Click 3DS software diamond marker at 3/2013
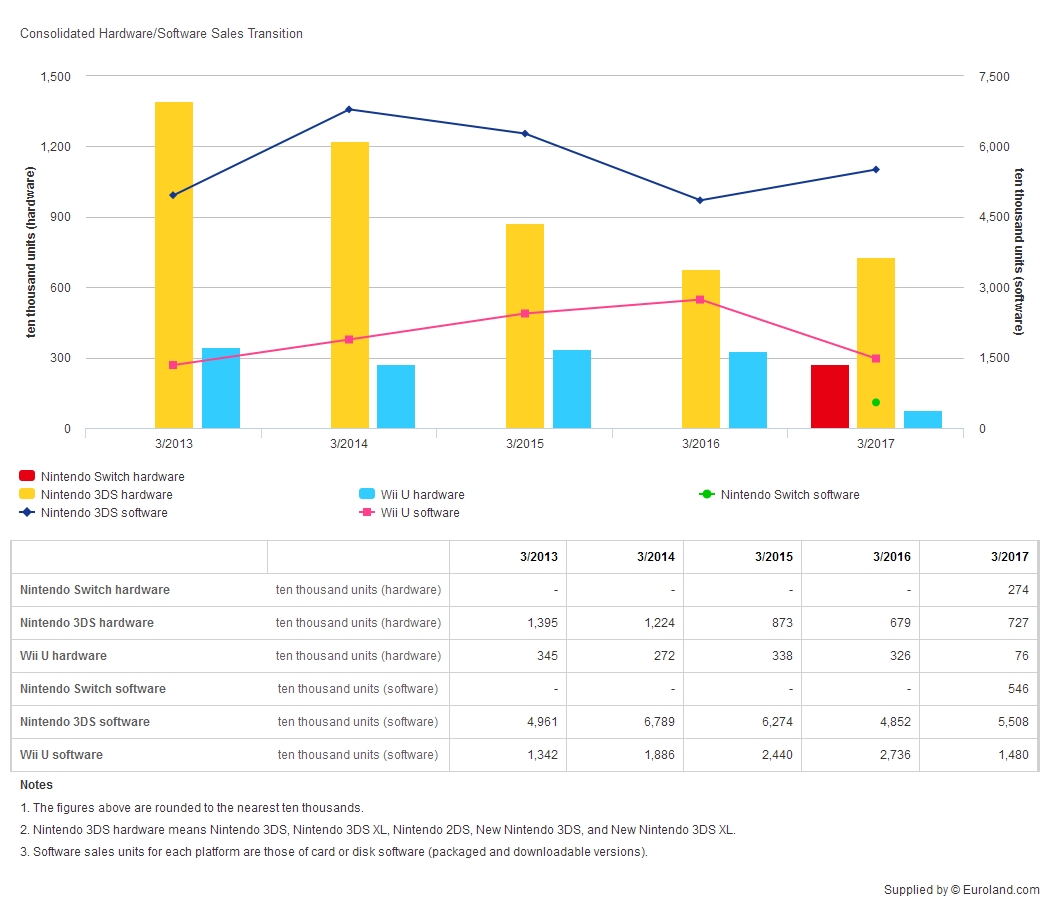This screenshot has width=1050, height=907. (x=173, y=195)
